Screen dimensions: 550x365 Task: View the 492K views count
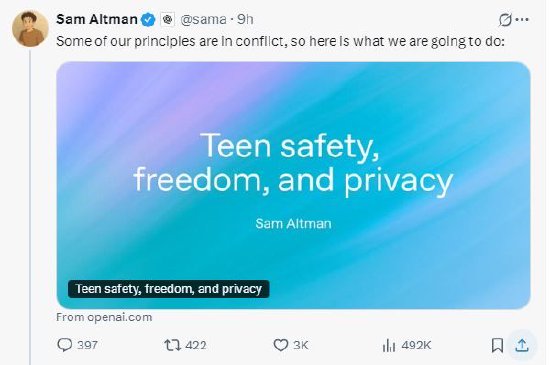point(416,345)
